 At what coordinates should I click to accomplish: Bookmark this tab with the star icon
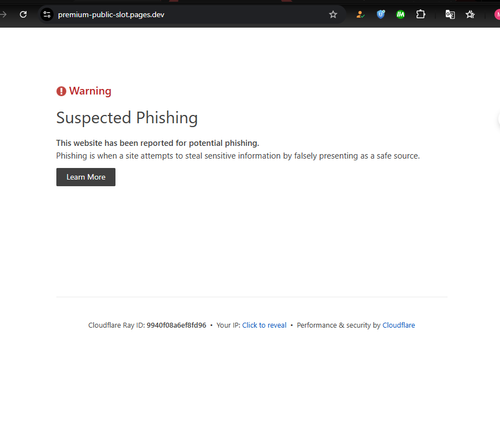point(333,15)
